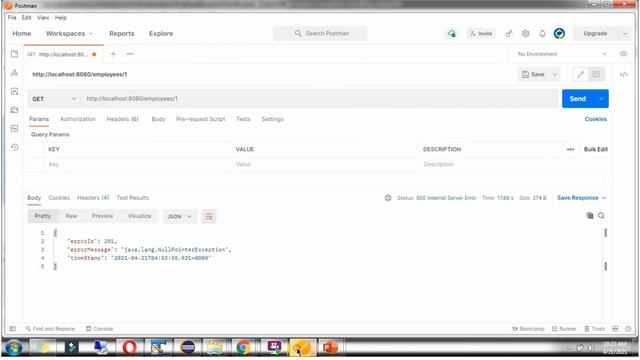Open the help icon in status bar
This screenshot has height=360, width=640.
click(628, 329)
